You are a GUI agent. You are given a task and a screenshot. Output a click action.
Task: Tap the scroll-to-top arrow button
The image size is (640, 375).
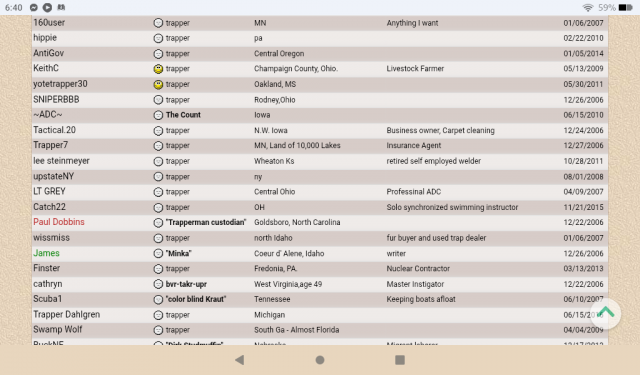click(x=606, y=313)
